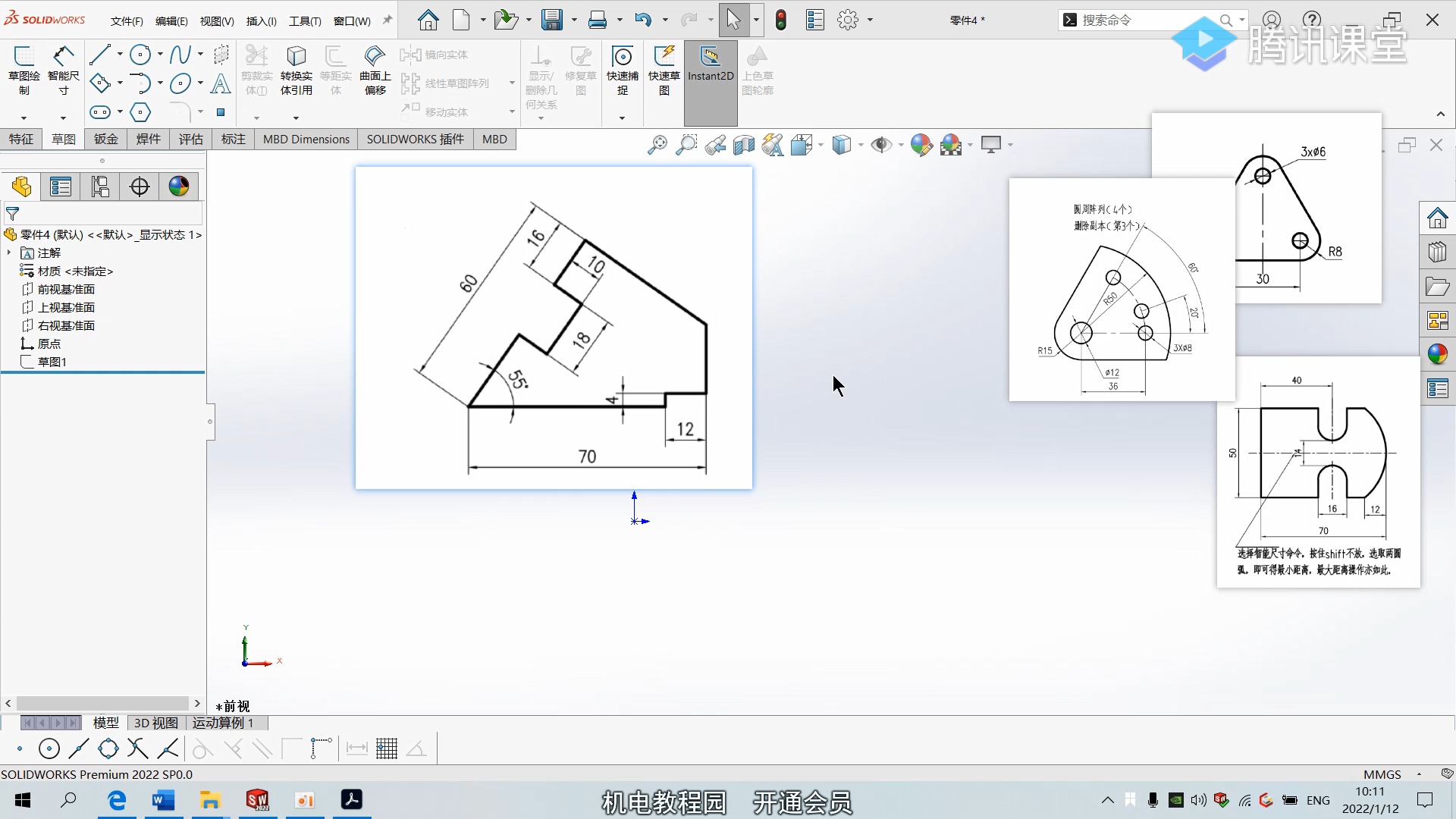Image resolution: width=1456 pixels, height=819 pixels.
Task: Pick the Circle sketch tool
Action: tap(140, 55)
